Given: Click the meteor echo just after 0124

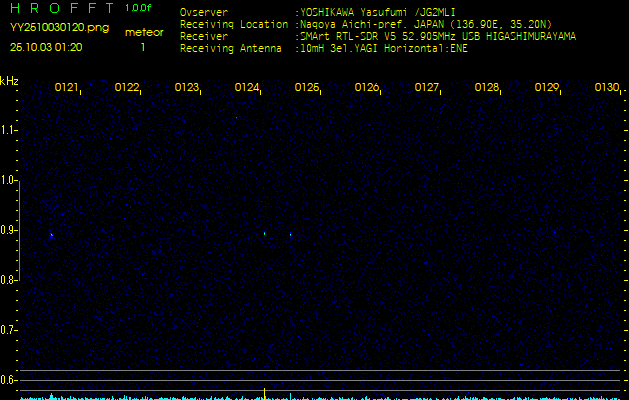Looking at the screenshot, I should pos(264,234).
